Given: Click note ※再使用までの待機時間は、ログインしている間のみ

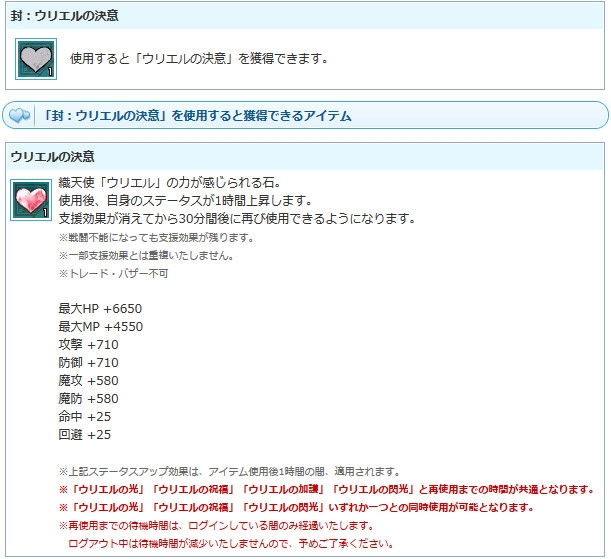Looking at the screenshot, I should coord(216,526).
